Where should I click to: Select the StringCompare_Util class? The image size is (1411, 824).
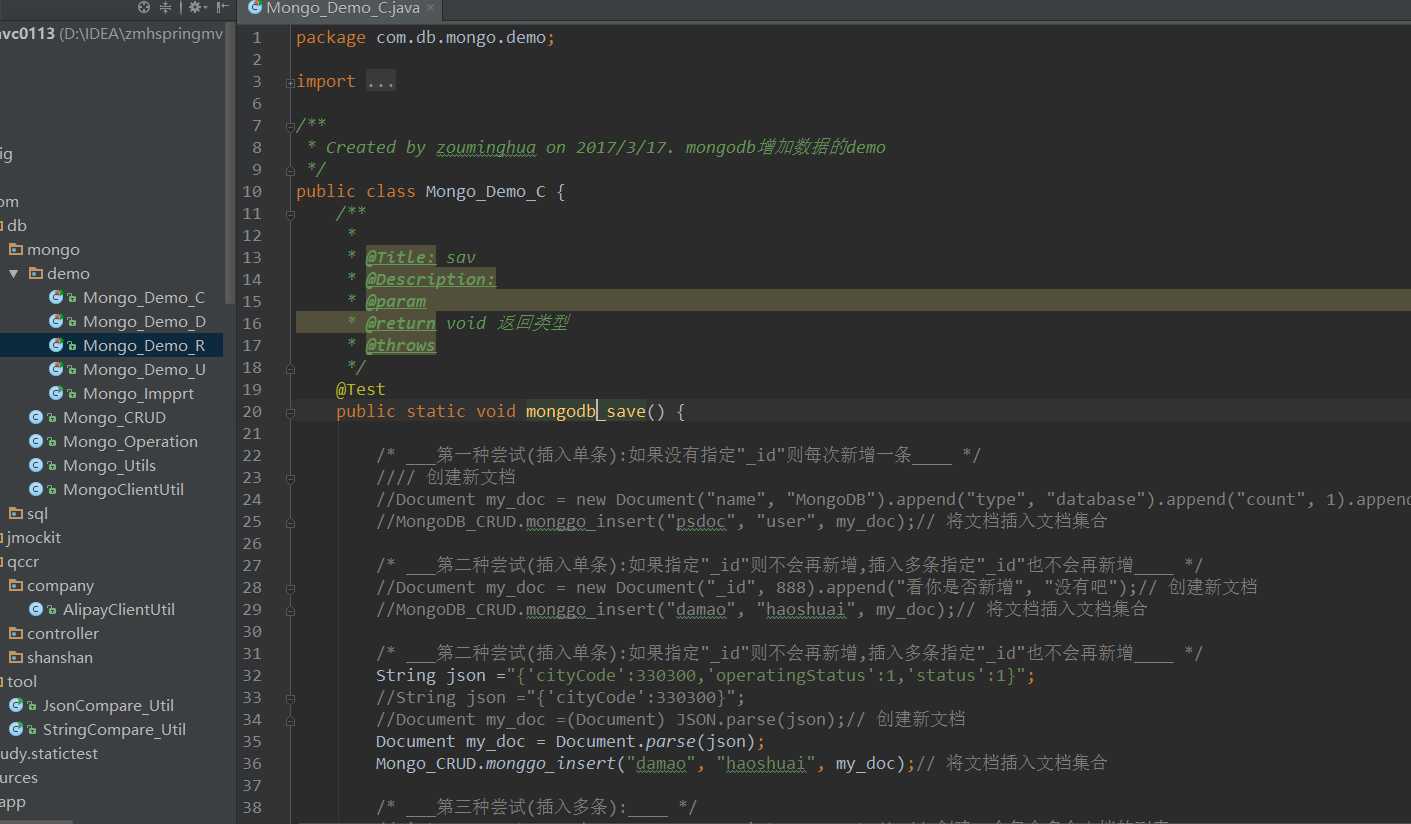114,729
